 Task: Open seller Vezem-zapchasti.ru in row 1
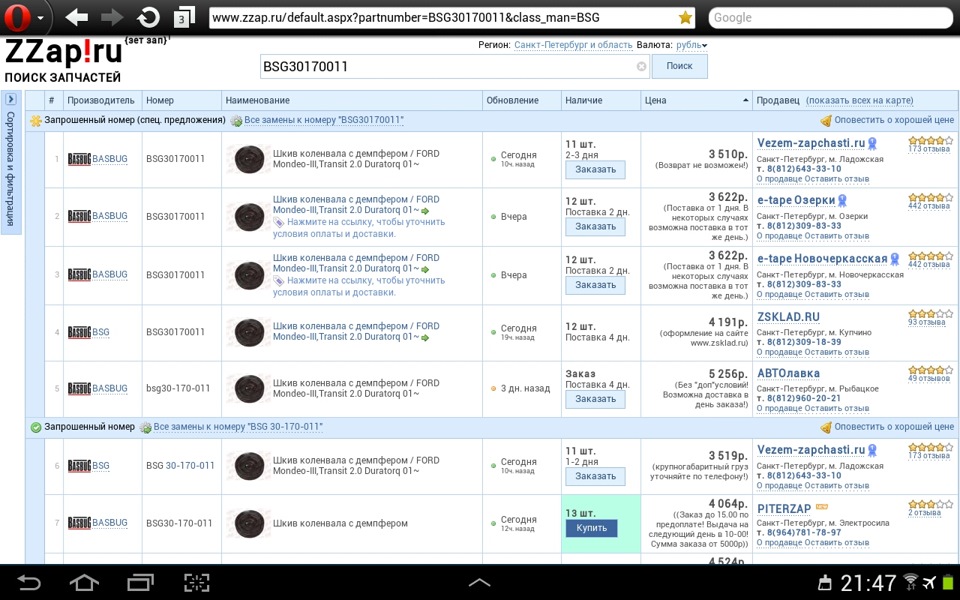pos(811,143)
